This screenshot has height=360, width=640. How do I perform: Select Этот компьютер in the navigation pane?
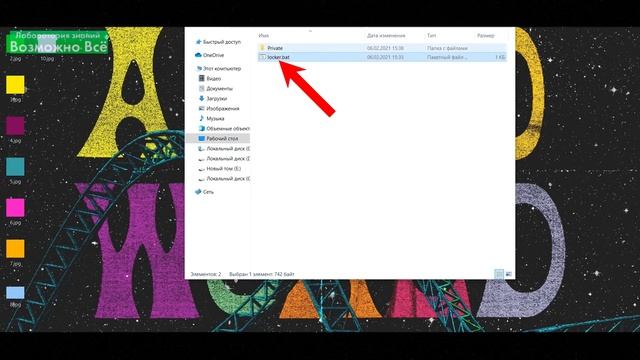219,69
